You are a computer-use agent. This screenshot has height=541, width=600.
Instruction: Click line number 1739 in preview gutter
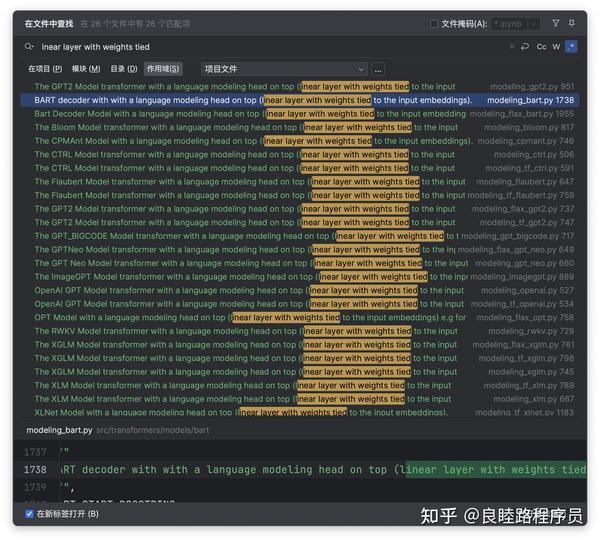tap(35, 487)
